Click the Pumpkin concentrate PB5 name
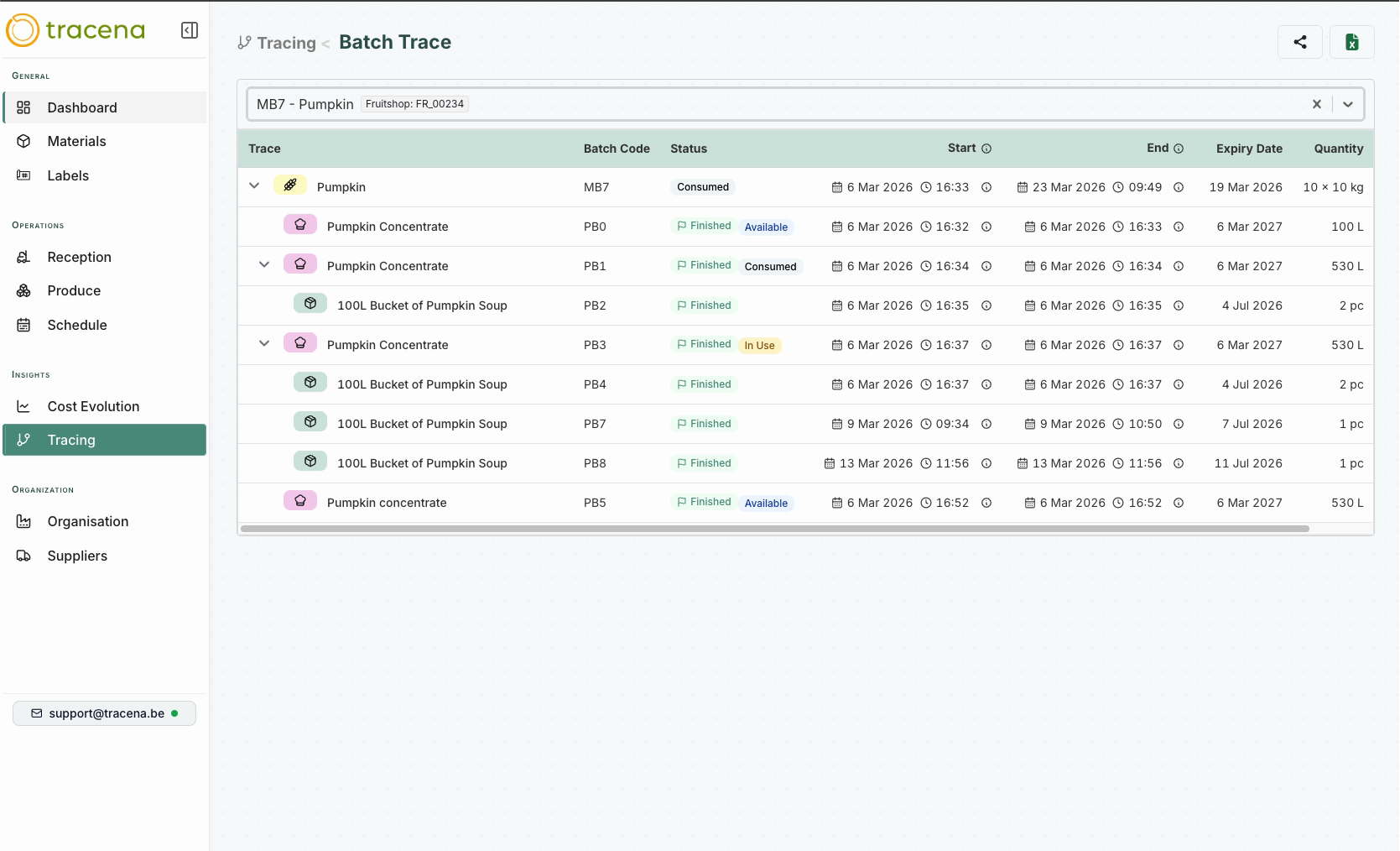The height and width of the screenshot is (851, 1400). (x=387, y=503)
